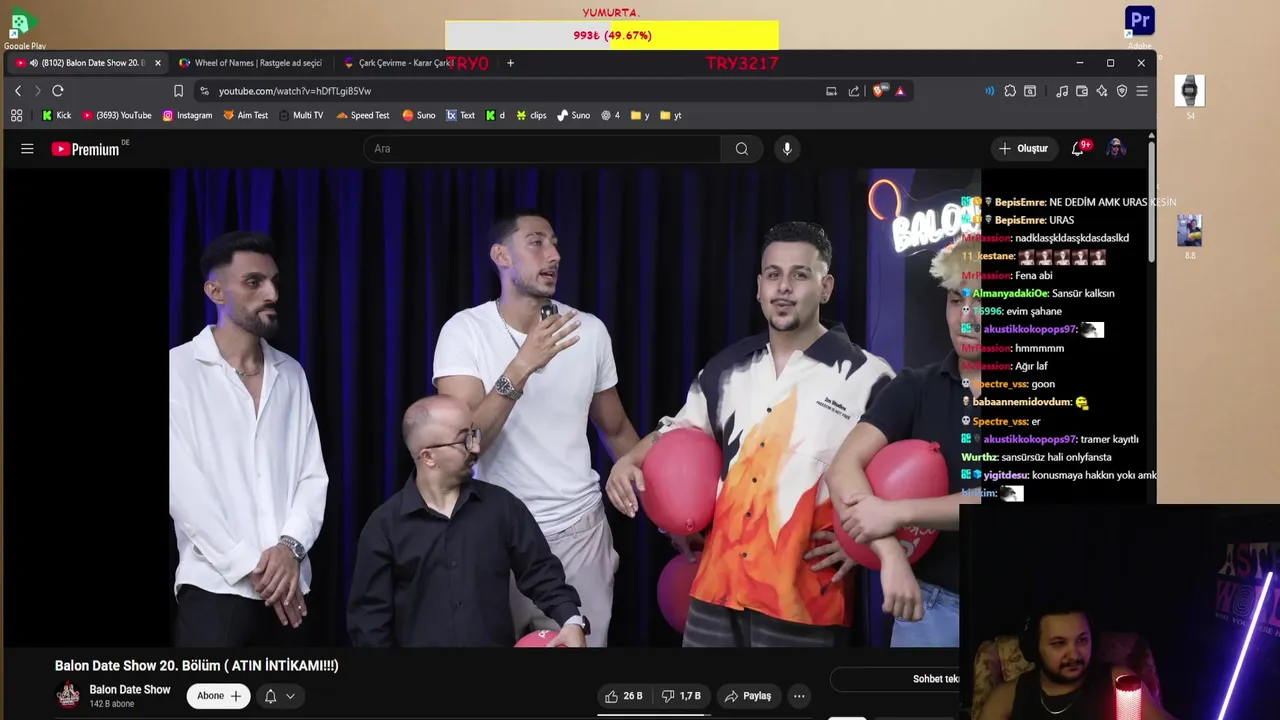Screen dimensions: 1280x720
Task: Open the account avatar menu
Action: tap(1117, 149)
